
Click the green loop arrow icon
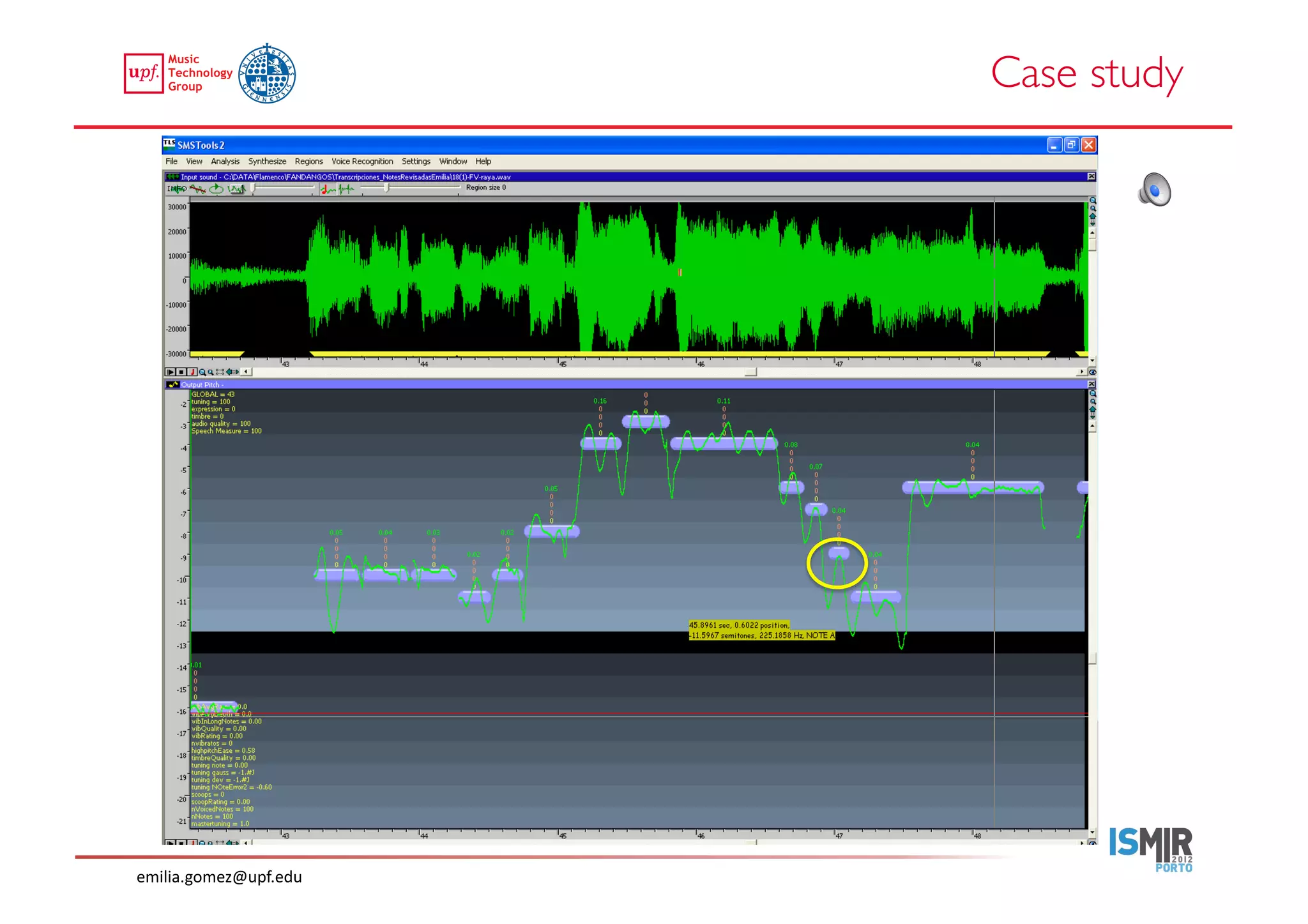click(217, 189)
